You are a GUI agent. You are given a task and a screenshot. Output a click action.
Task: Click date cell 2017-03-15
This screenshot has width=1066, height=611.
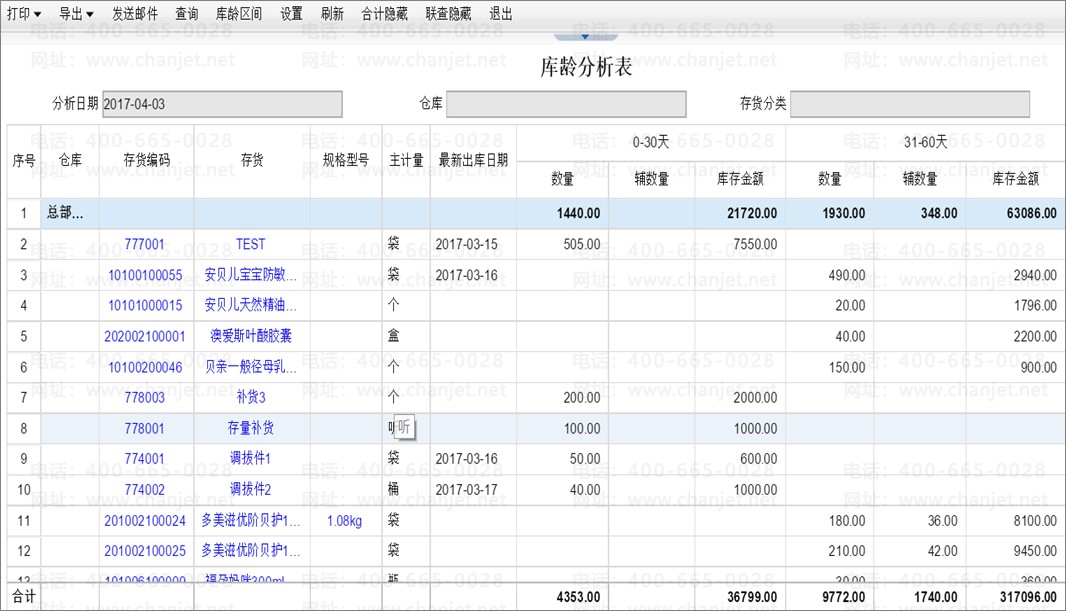[x=466, y=244]
